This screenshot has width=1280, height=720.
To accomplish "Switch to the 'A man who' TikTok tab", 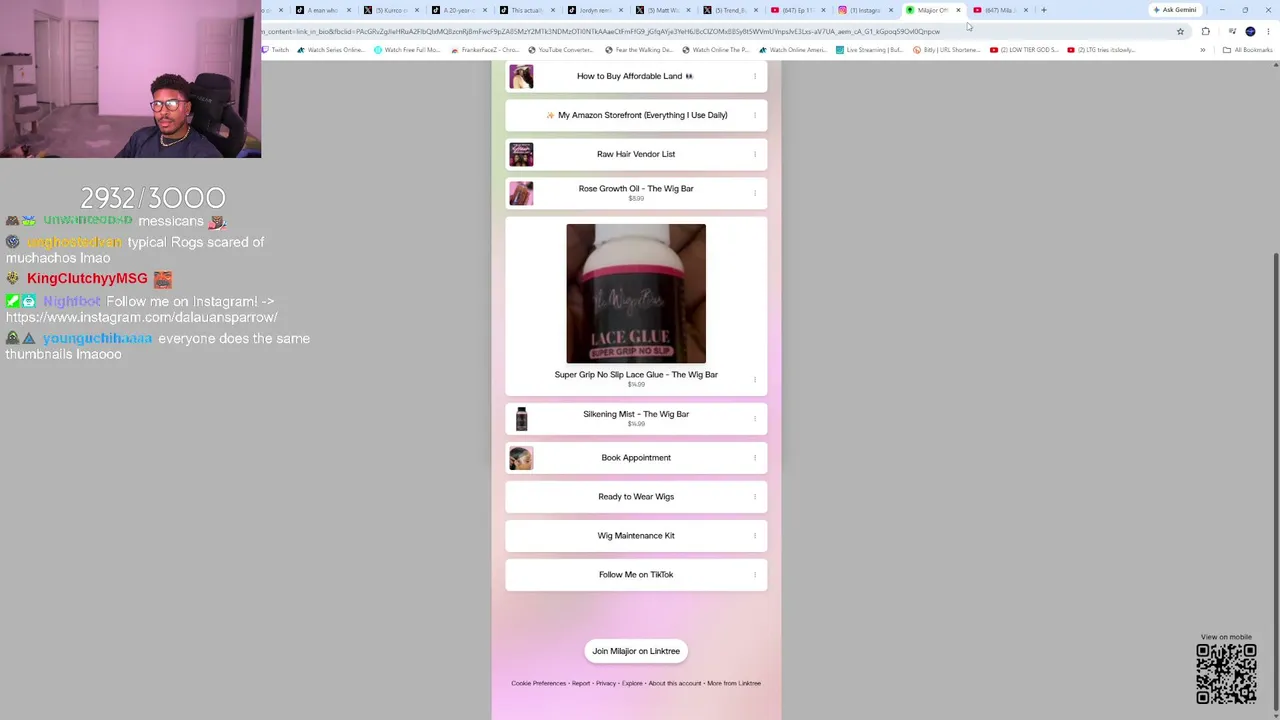I will click(x=323, y=10).
